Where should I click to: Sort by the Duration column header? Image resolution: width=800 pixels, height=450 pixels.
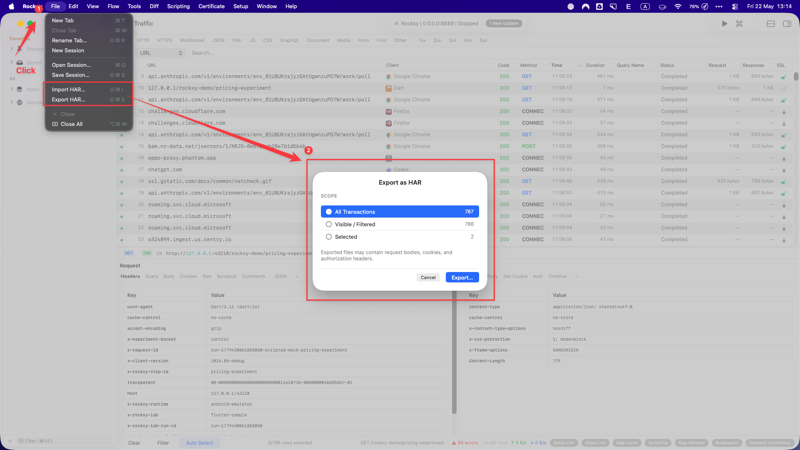(x=595, y=65)
